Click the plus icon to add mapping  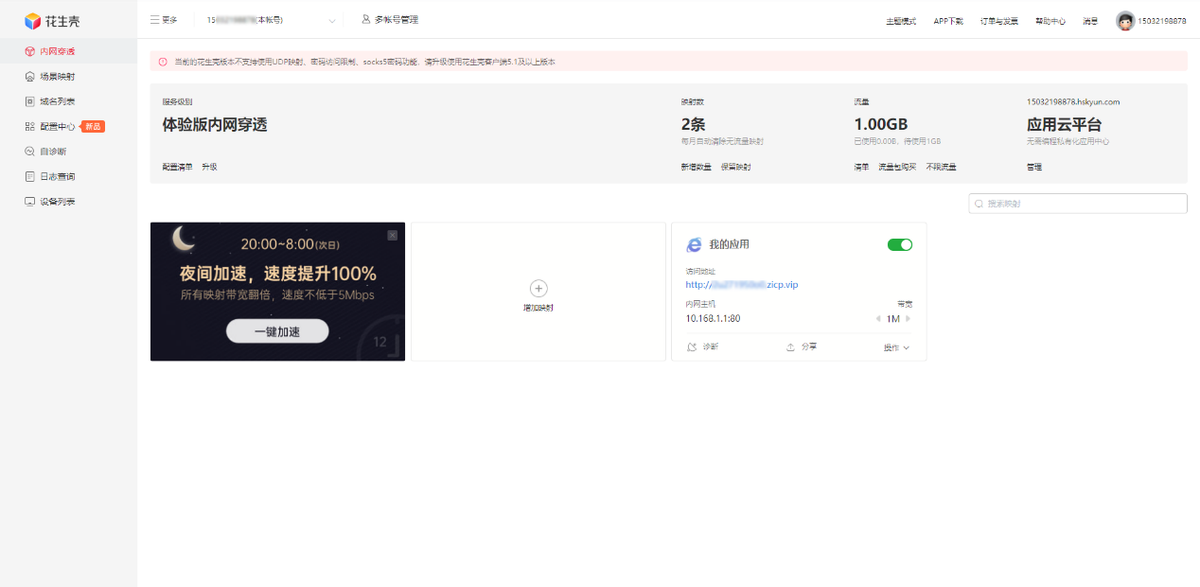tap(538, 288)
